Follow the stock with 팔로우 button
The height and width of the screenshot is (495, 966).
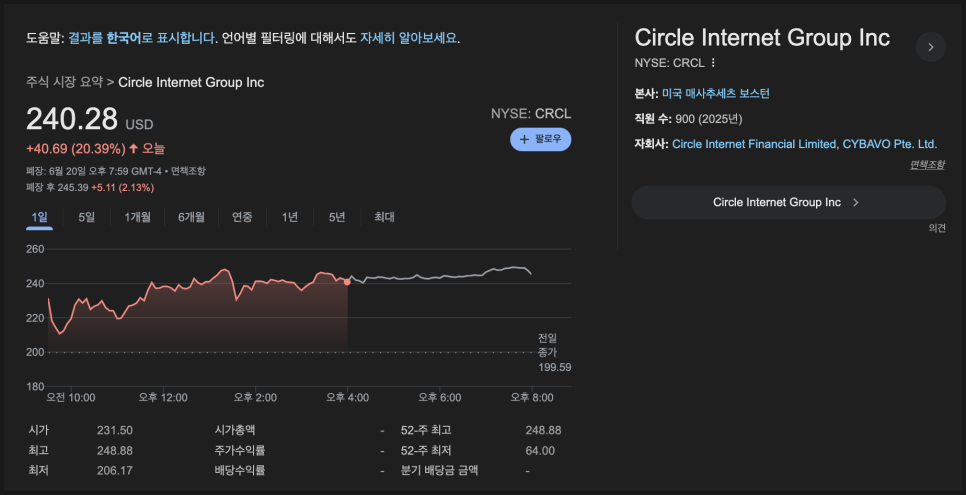click(x=540, y=139)
